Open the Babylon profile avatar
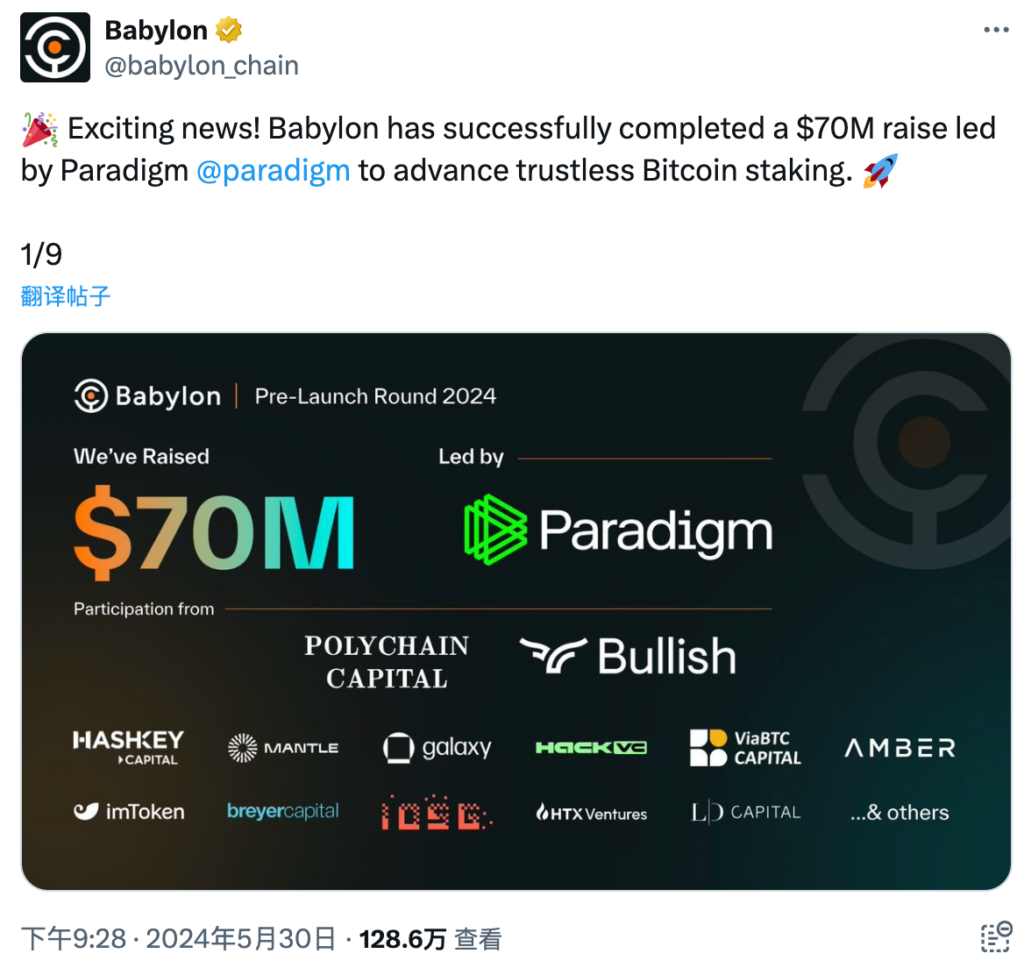This screenshot has height=968, width=1024. (55, 48)
